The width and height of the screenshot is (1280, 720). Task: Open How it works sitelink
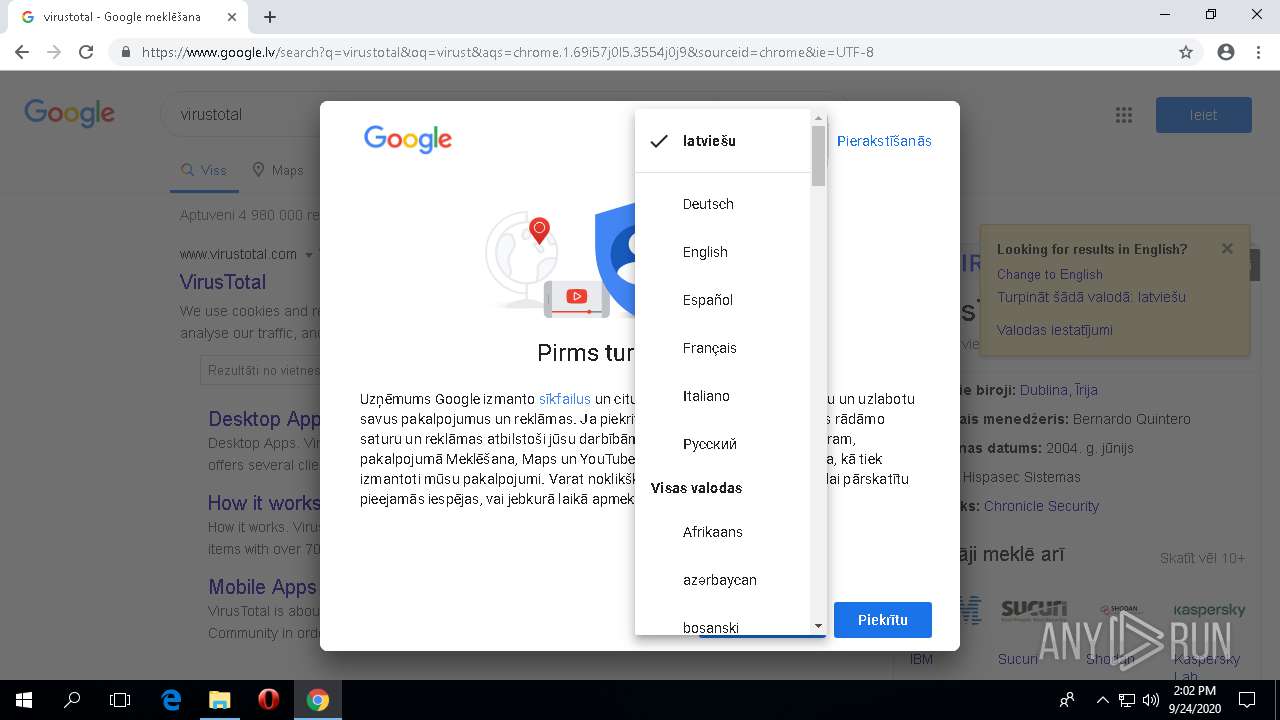[x=264, y=503]
